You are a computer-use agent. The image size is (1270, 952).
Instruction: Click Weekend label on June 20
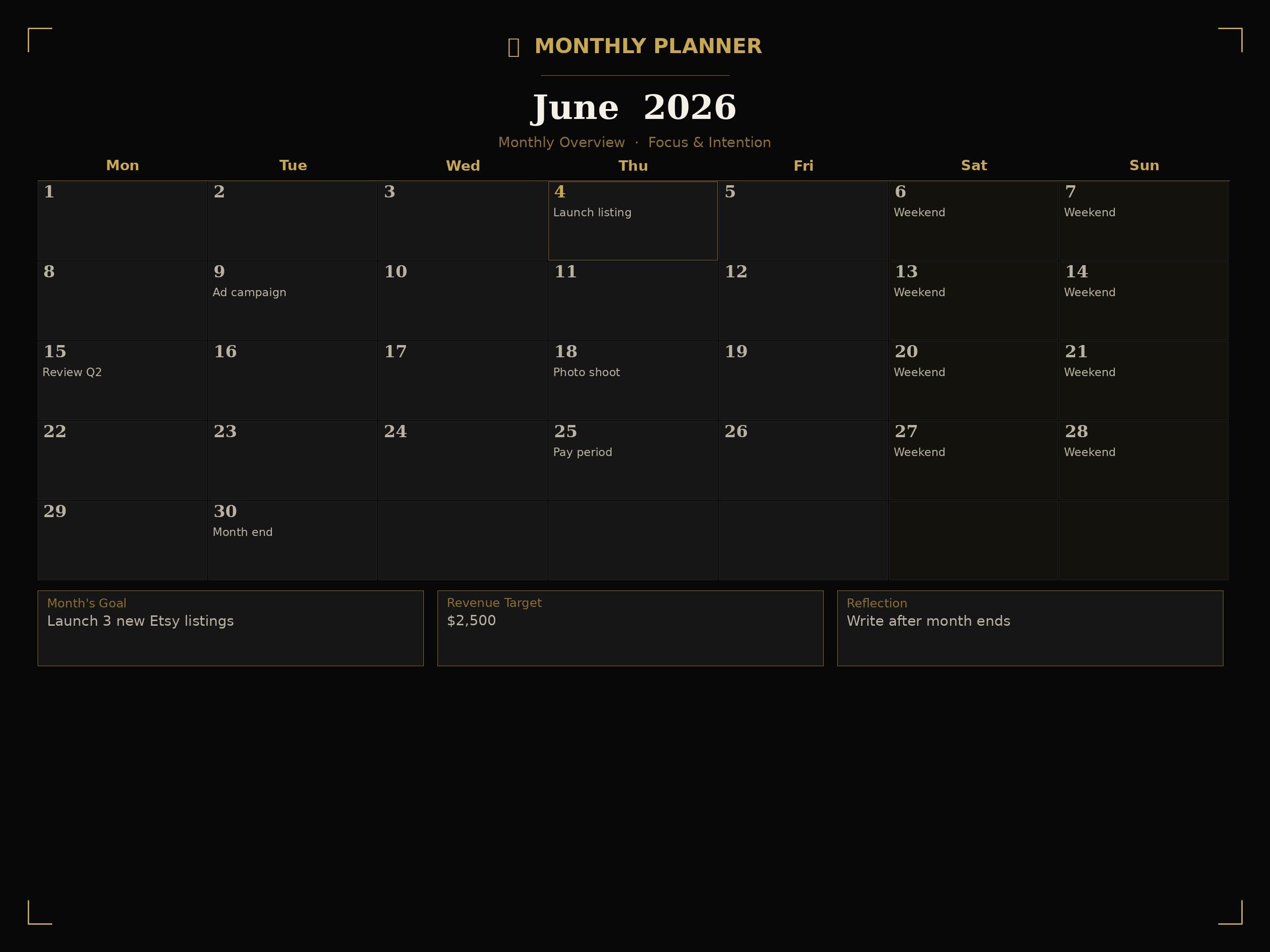[x=919, y=372]
